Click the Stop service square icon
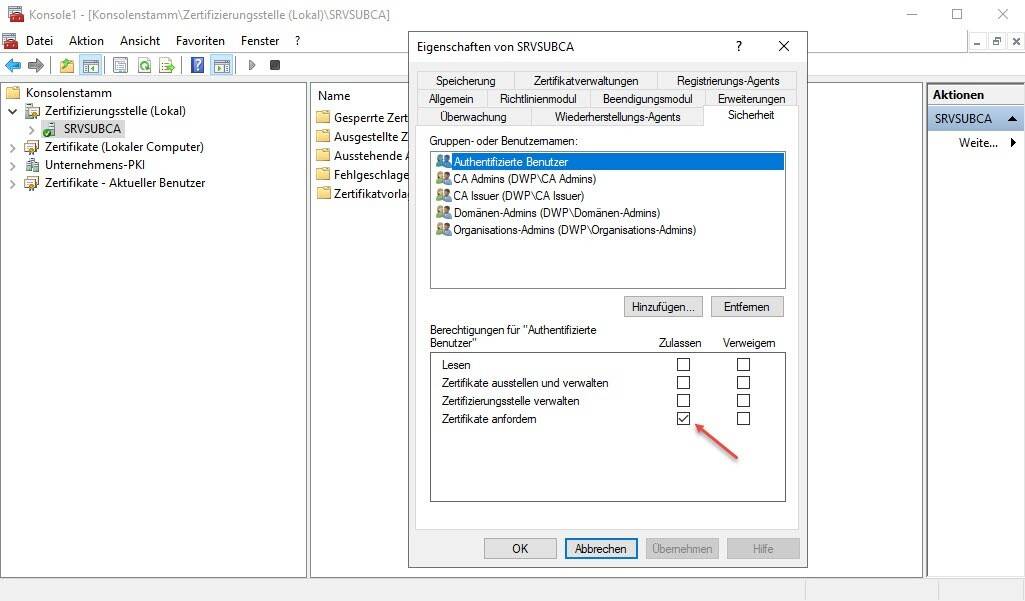1025x601 pixels. click(275, 65)
